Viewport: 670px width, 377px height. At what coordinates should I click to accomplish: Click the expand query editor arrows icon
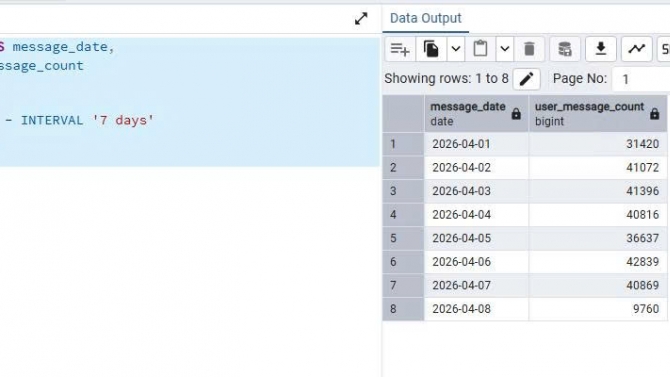coord(361,19)
